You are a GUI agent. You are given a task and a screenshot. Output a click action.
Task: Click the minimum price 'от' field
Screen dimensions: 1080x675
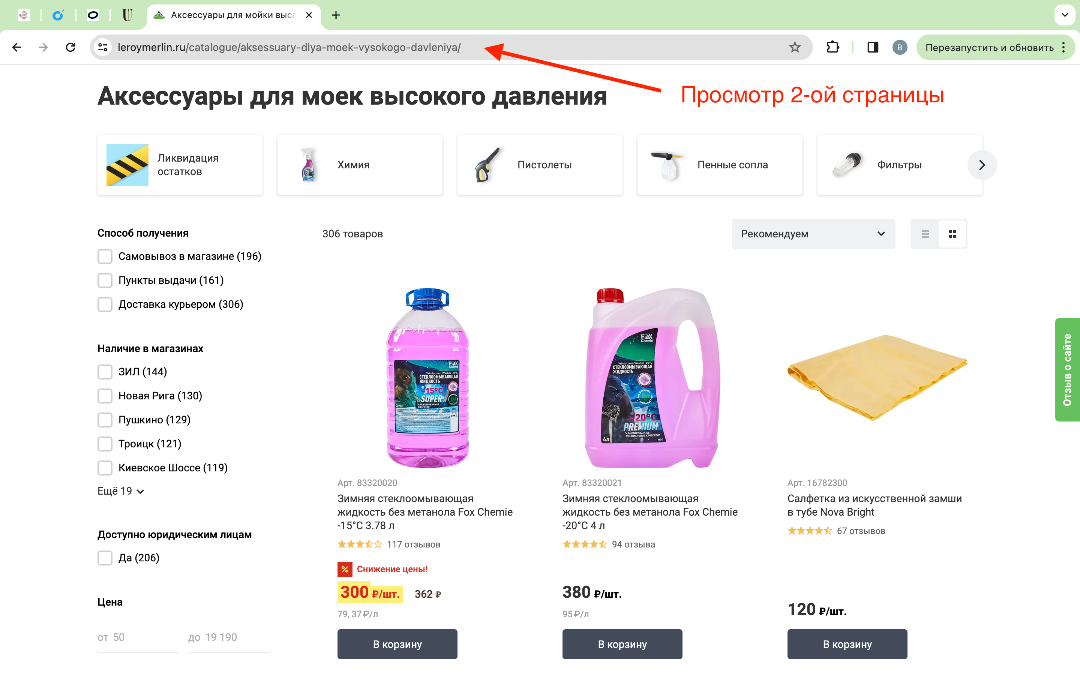pos(138,637)
